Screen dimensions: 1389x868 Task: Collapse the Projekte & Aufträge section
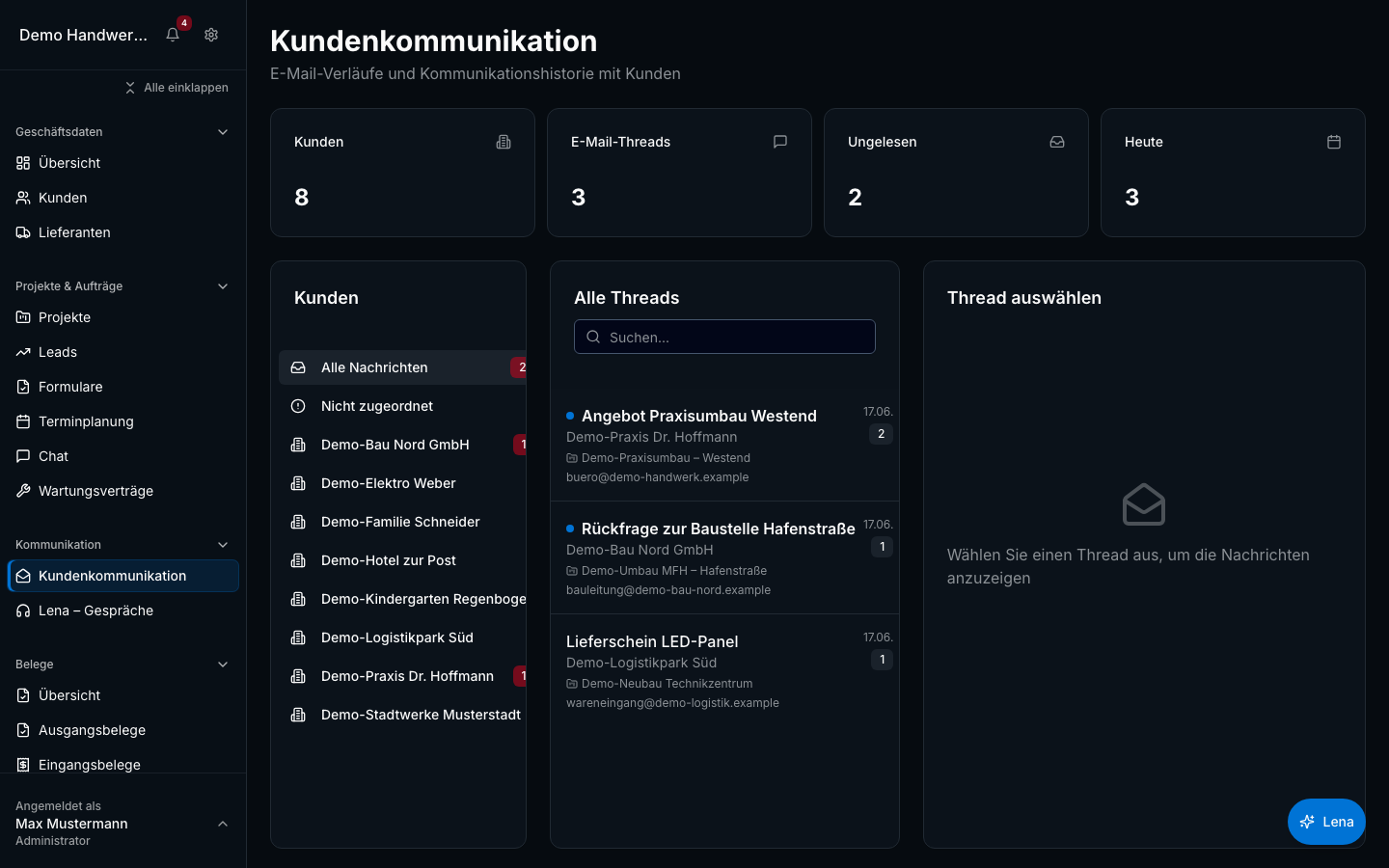(x=223, y=286)
